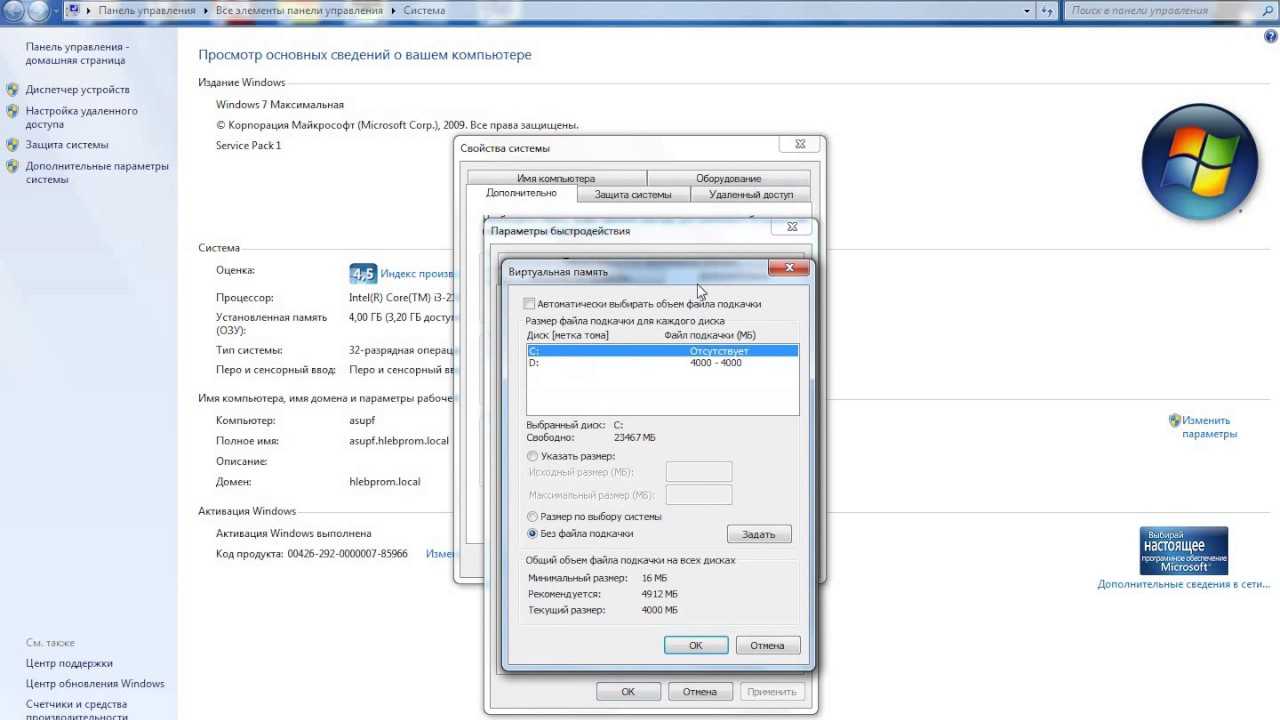
Task: Click the product code 00426-292-0000007-85966
Action: click(347, 553)
